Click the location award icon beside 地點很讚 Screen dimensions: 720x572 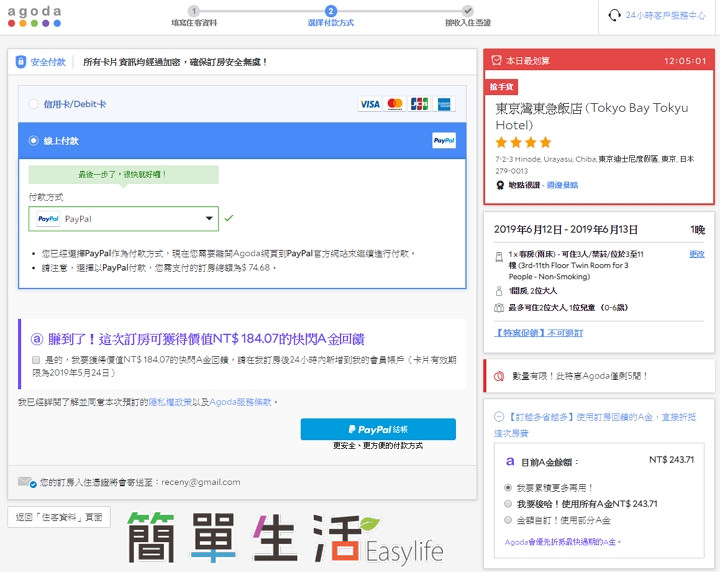pos(500,185)
